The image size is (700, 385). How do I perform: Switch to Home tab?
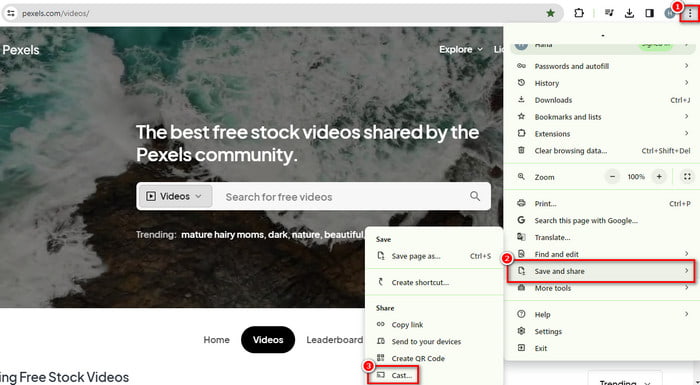(x=217, y=340)
